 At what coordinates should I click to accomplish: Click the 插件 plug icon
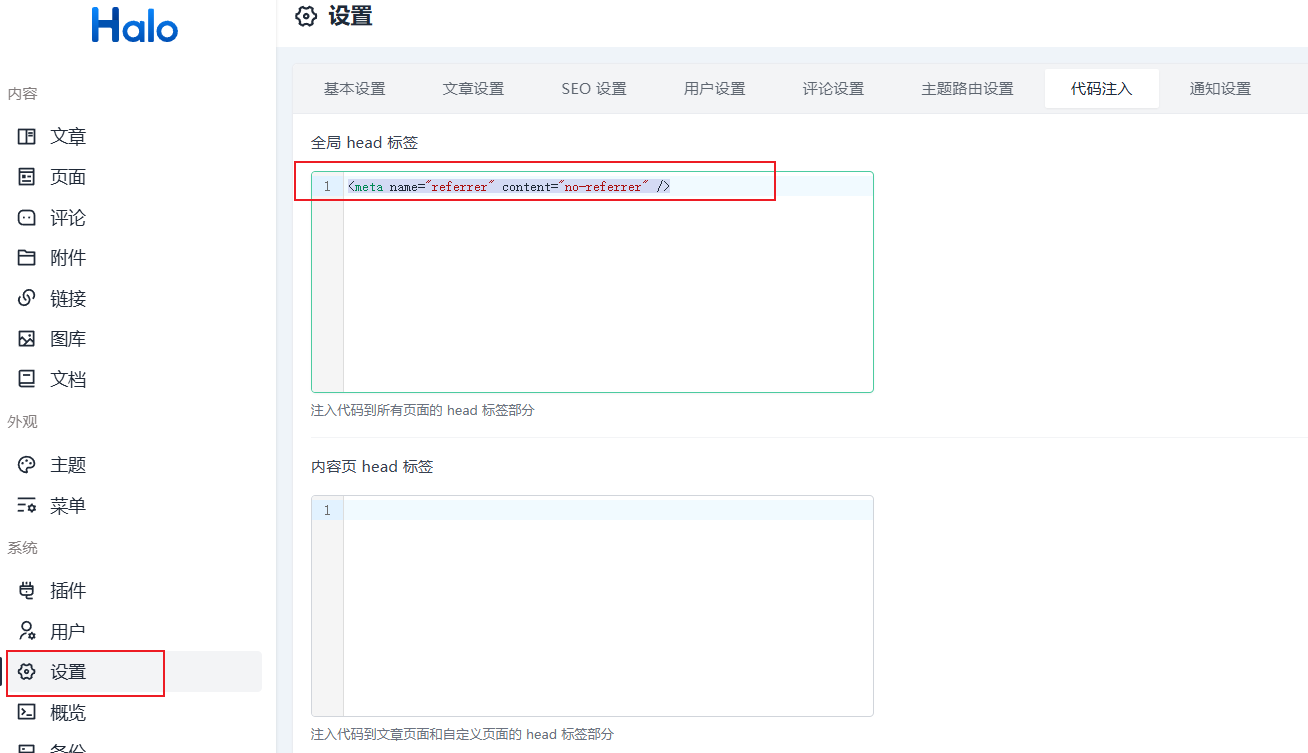pyautogui.click(x=27, y=591)
